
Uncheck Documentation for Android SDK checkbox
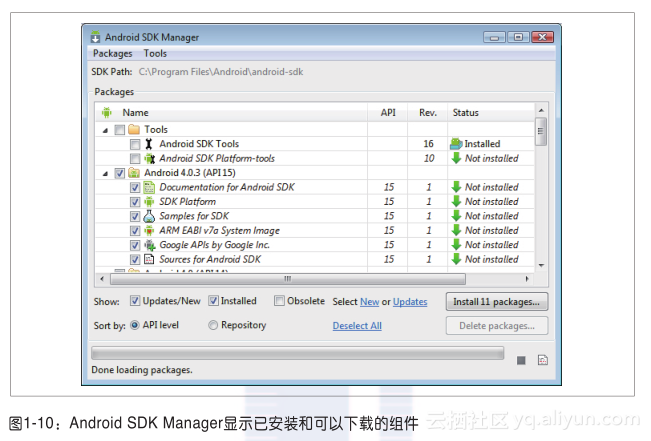[135, 188]
